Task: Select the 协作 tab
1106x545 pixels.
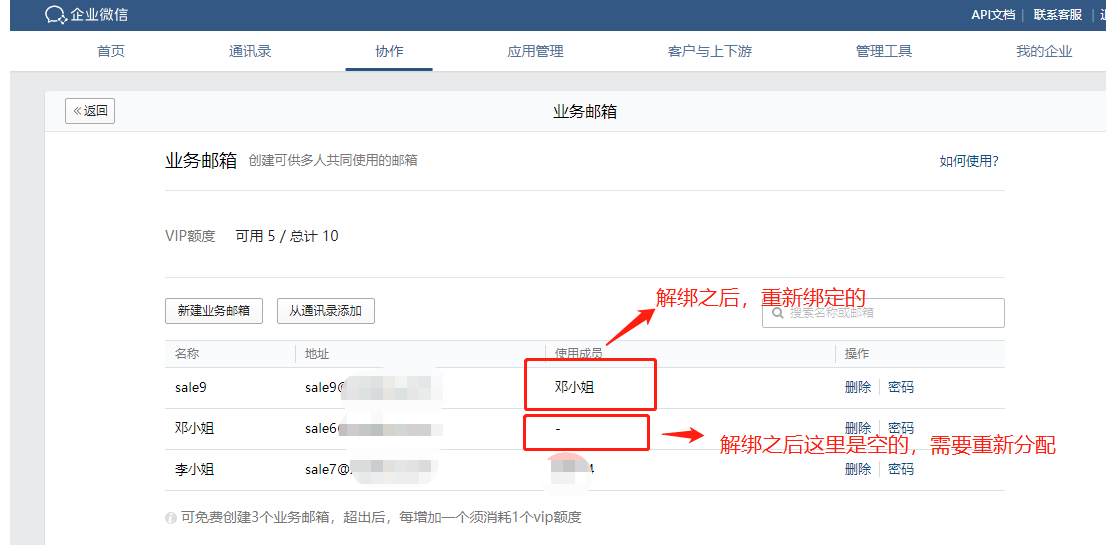Action: pyautogui.click(x=389, y=51)
